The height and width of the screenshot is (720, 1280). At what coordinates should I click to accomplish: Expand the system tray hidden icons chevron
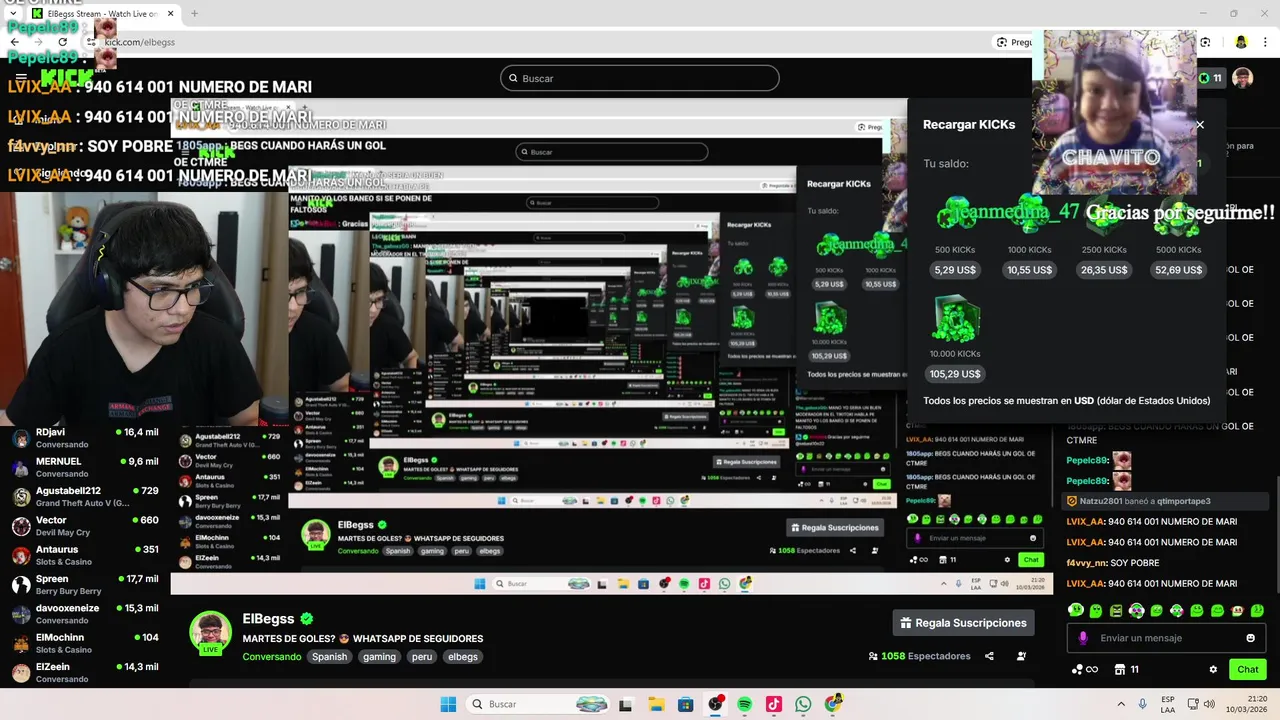(x=1120, y=704)
